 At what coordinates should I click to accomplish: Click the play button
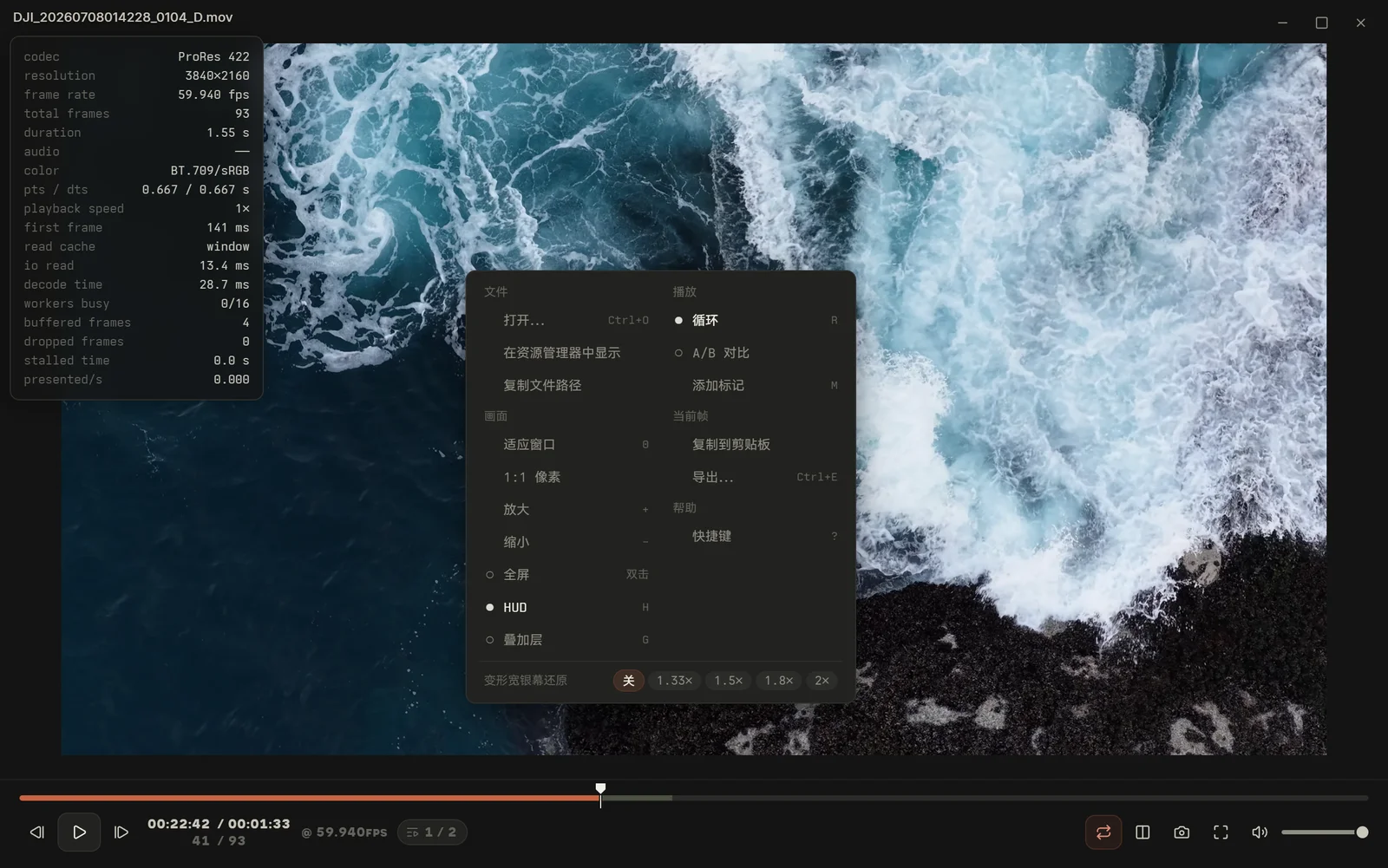(79, 832)
